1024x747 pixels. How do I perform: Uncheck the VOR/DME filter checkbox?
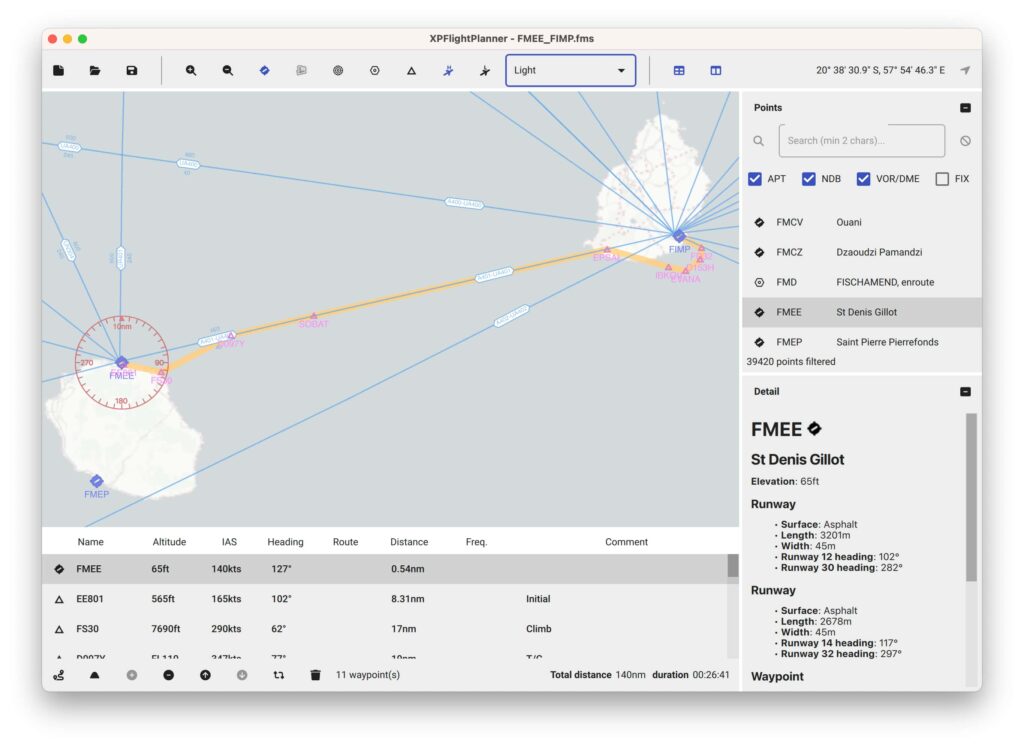(x=863, y=179)
